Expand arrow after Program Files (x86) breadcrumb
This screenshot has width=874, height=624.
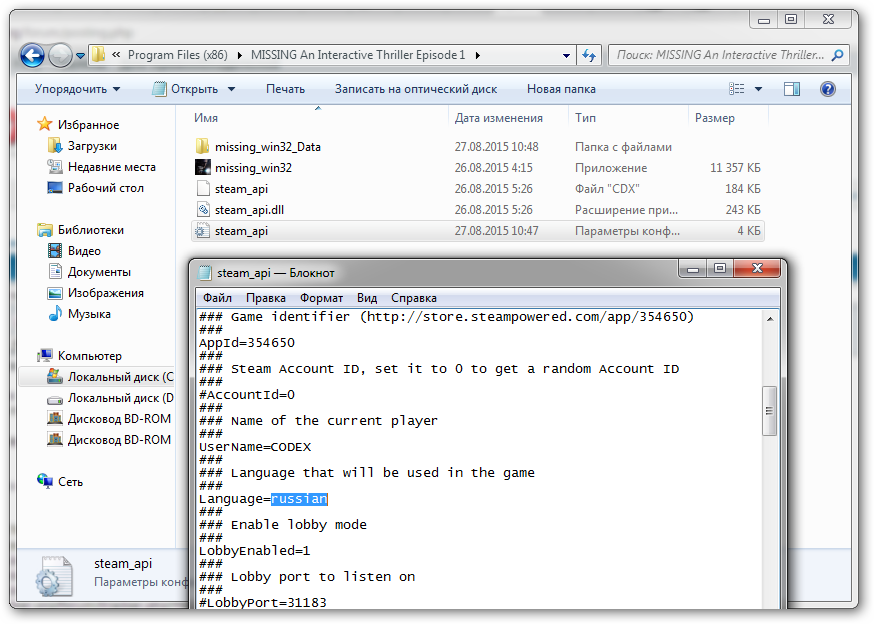240,55
